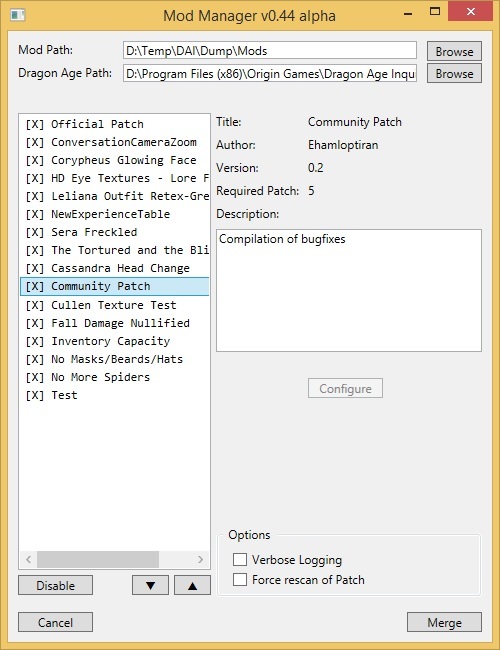
Task: Select Inventory Capacity mod
Action: (x=114, y=341)
